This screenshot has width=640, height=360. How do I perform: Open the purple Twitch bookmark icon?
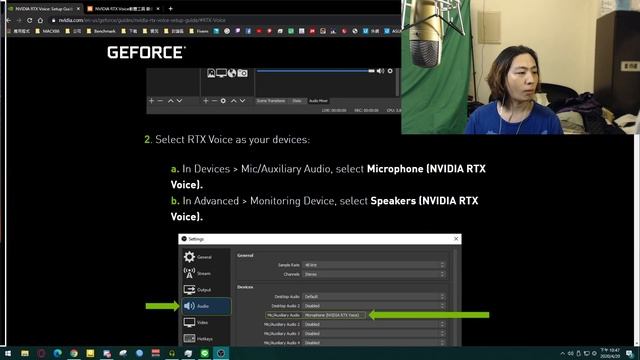tap(238, 31)
